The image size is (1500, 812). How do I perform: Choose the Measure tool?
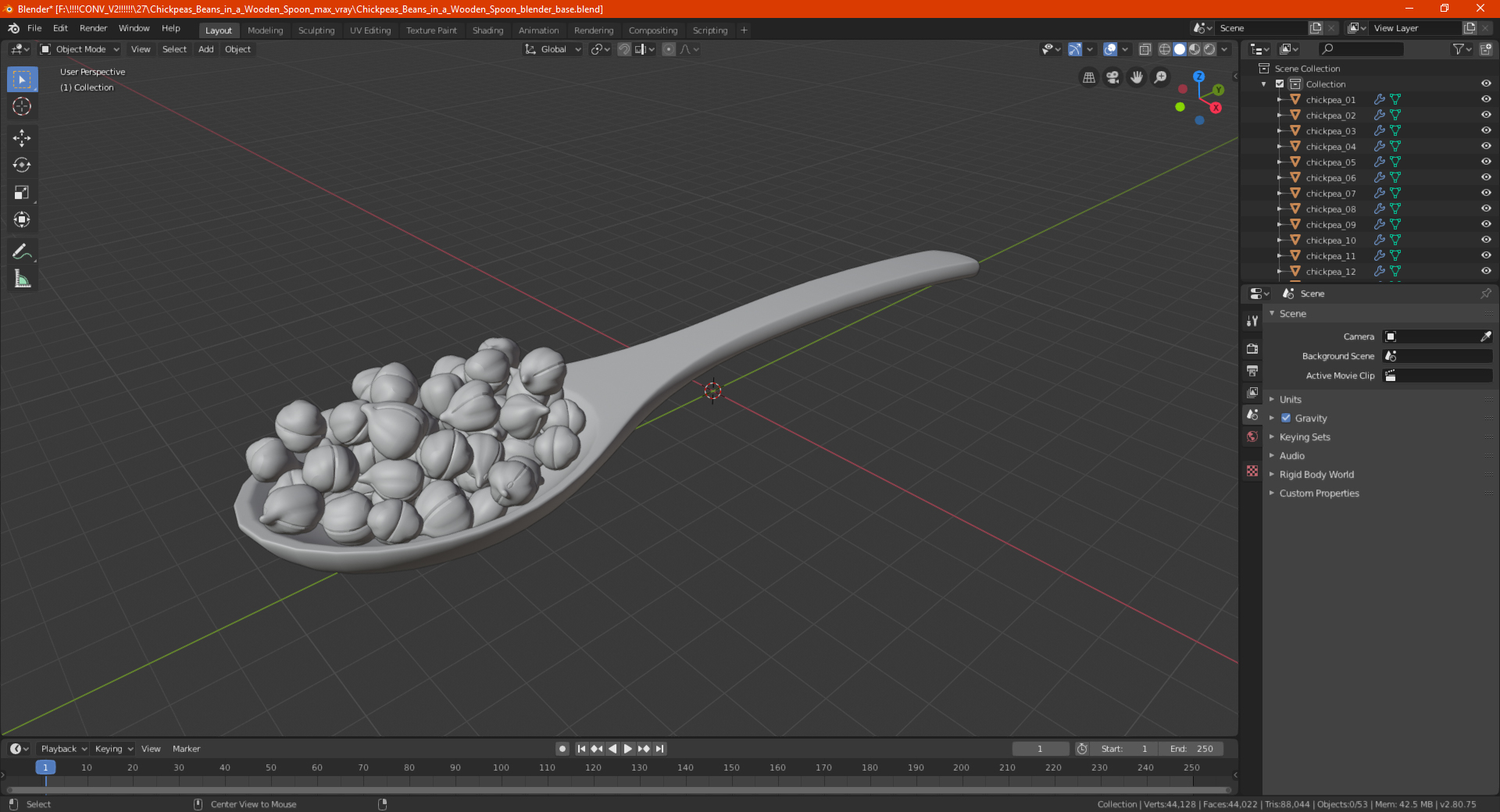pyautogui.click(x=22, y=279)
